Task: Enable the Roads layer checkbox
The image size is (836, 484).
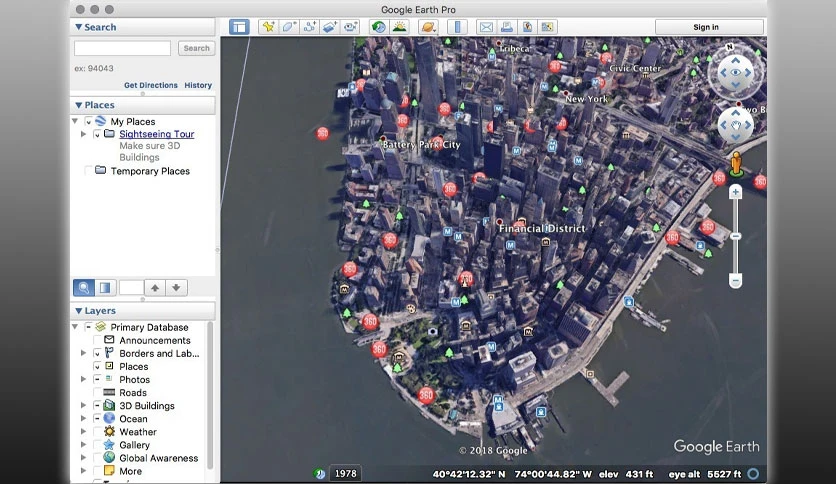Action: tap(97, 392)
